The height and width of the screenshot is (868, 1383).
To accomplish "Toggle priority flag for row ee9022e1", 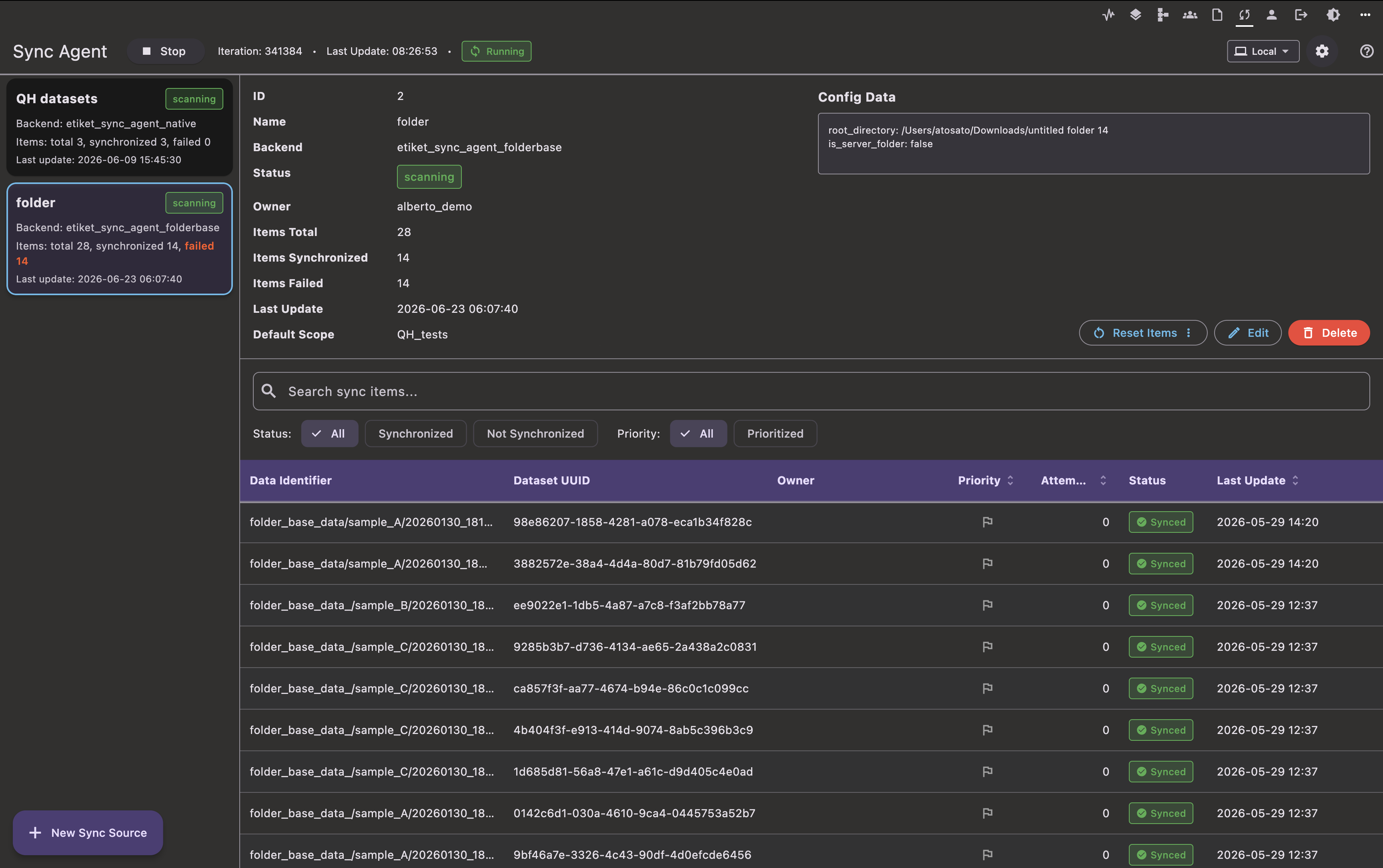I will (x=987, y=605).
